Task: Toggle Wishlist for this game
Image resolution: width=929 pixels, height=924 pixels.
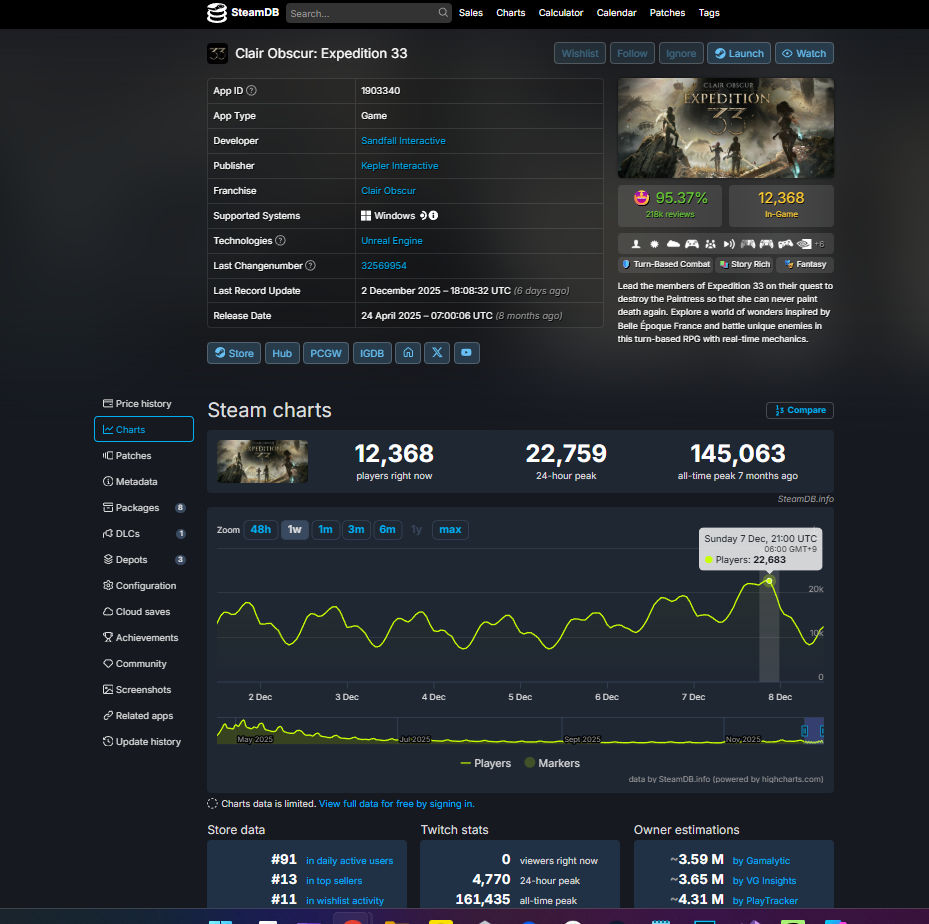Action: [579, 53]
